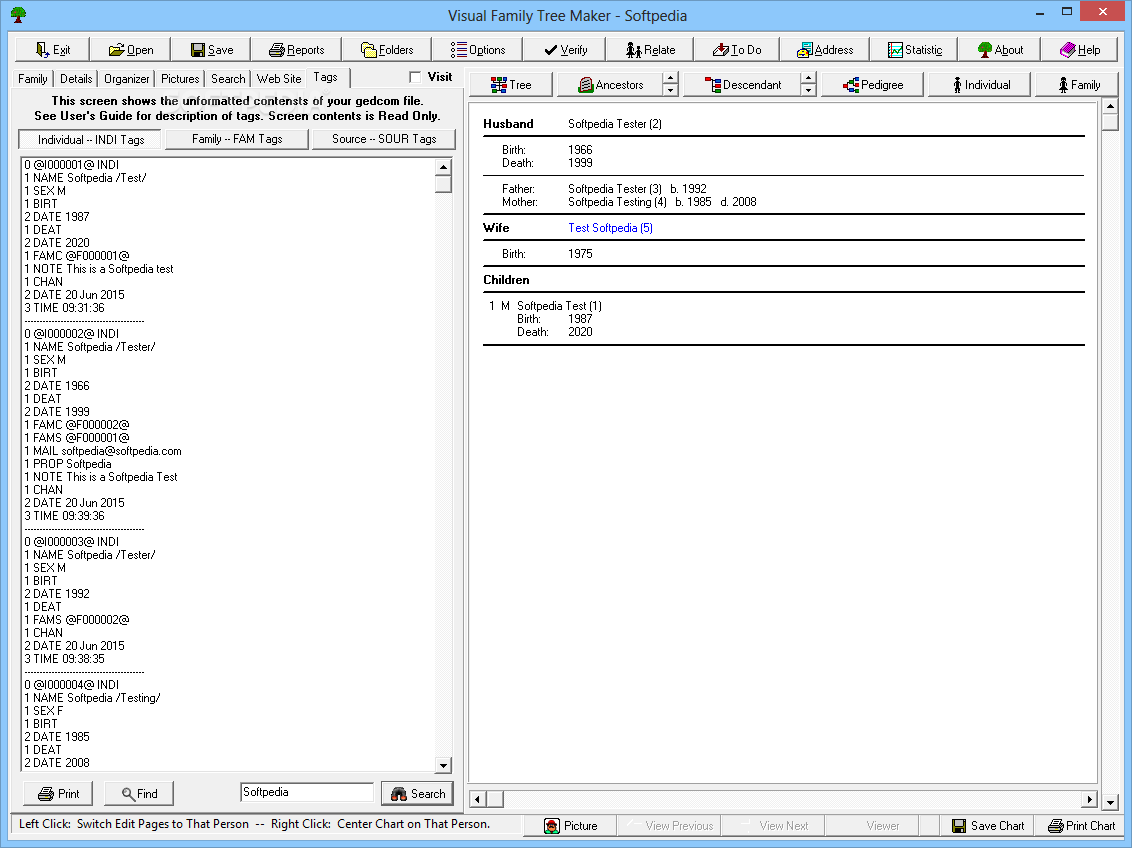1132x848 pixels.
Task: Run Verify from the toolbar
Action: click(565, 50)
